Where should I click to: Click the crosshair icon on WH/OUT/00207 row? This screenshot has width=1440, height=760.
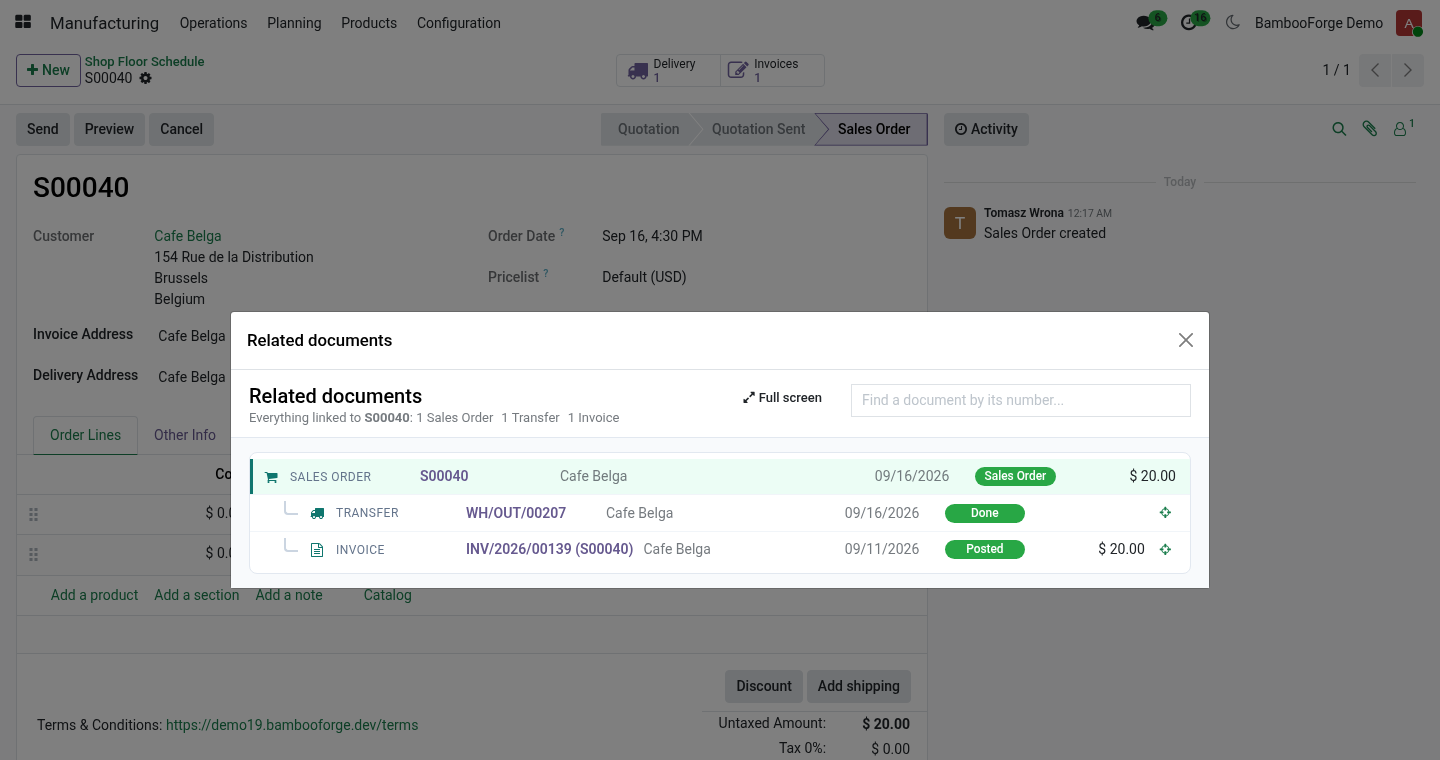(x=1165, y=513)
